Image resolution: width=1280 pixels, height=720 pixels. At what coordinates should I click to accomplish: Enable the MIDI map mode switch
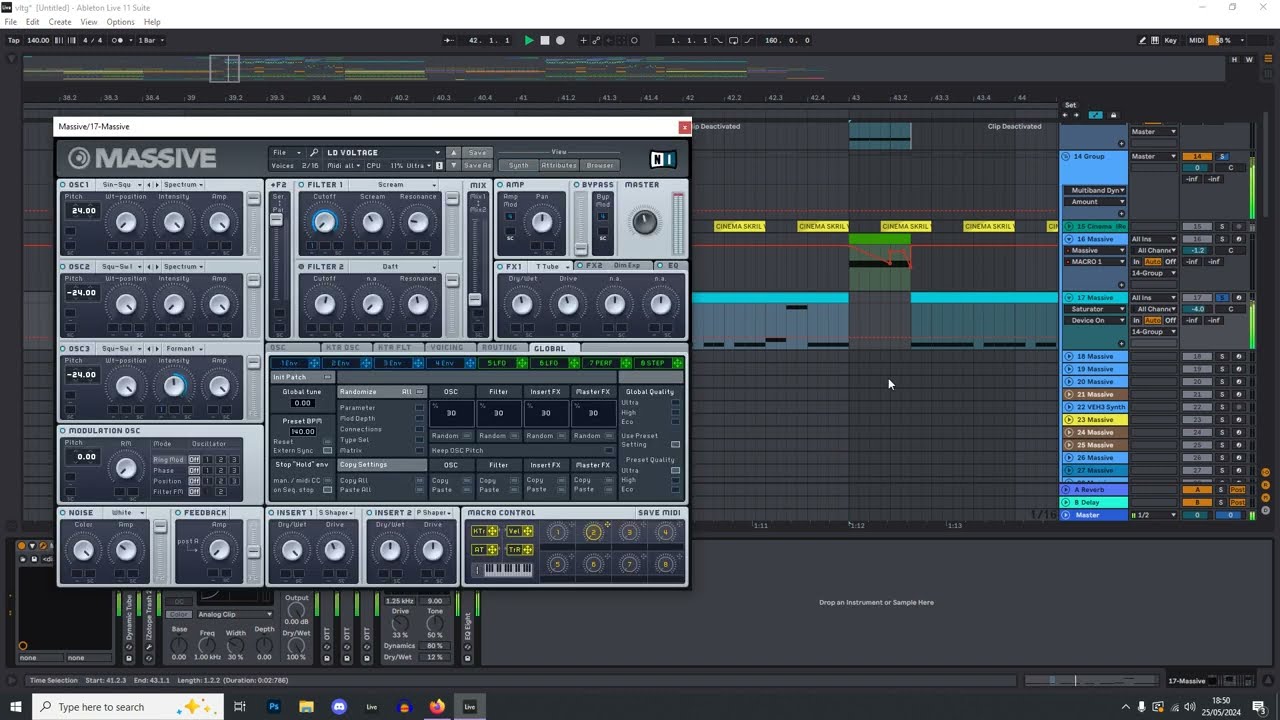click(1197, 40)
